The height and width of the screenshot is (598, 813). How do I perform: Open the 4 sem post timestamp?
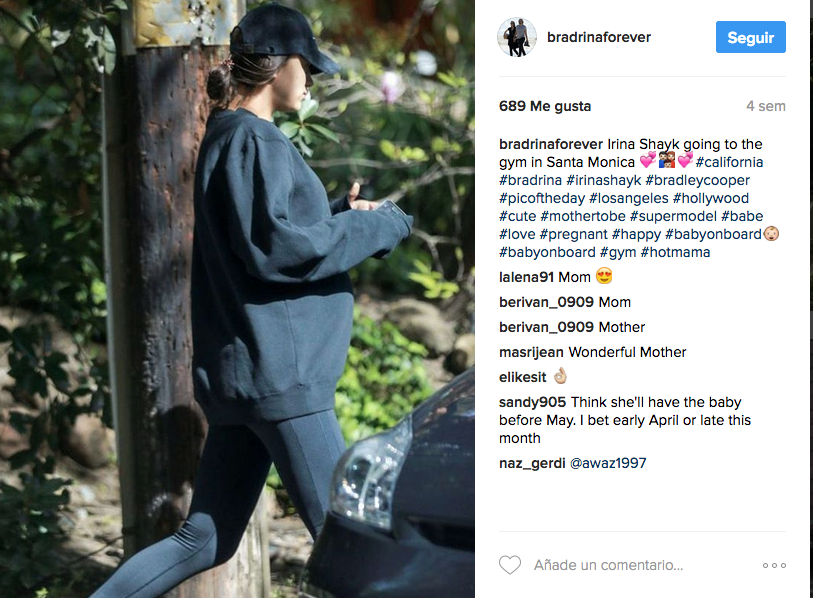click(766, 106)
